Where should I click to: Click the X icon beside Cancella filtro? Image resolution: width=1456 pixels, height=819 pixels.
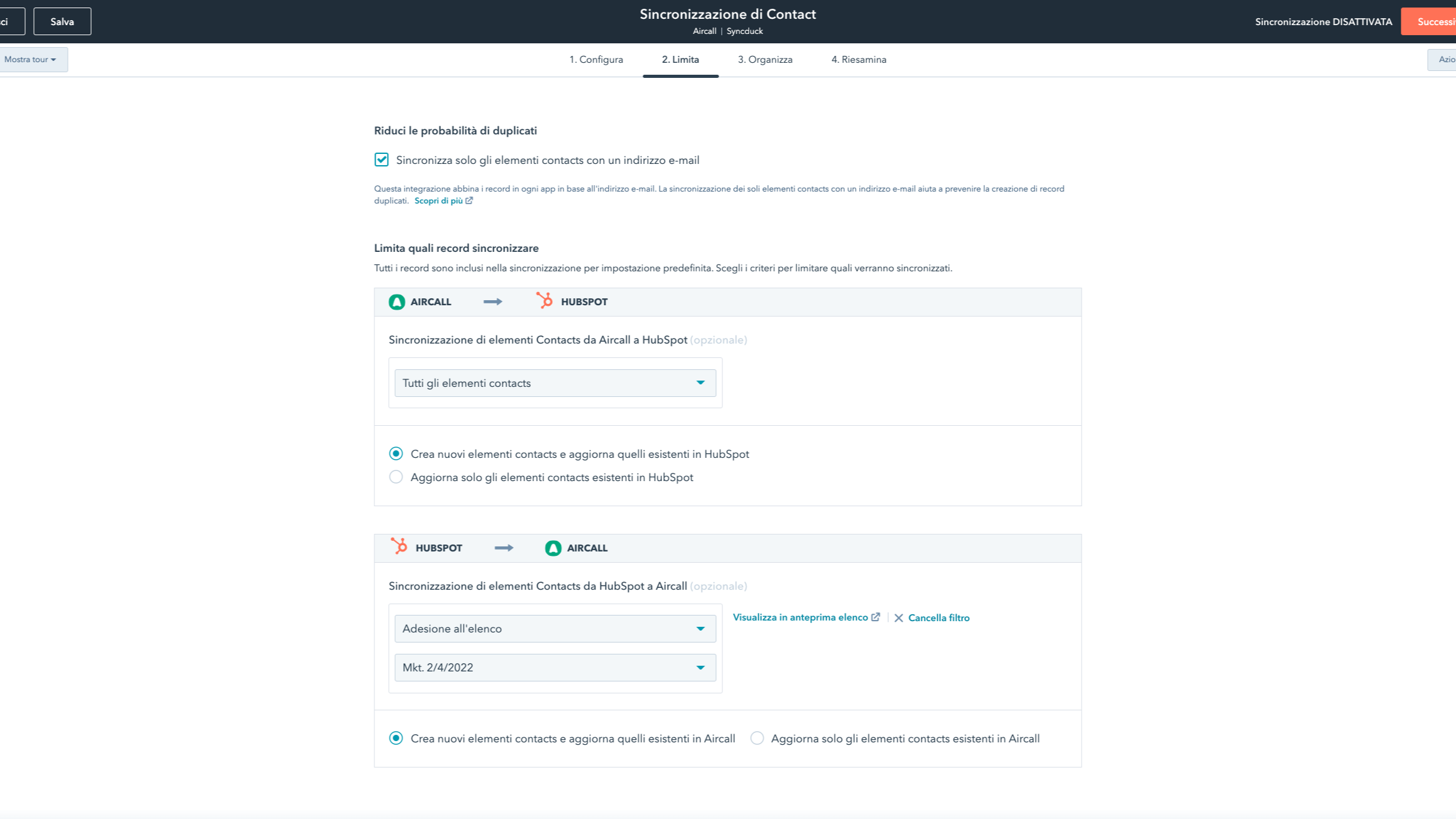pos(898,618)
